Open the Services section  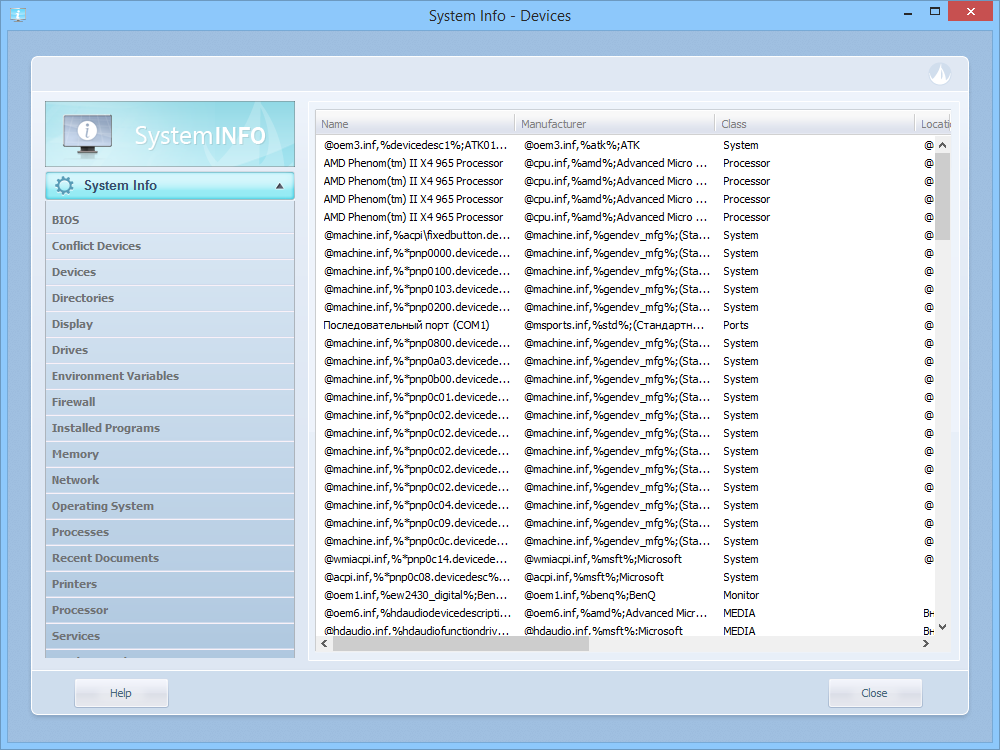click(x=170, y=636)
